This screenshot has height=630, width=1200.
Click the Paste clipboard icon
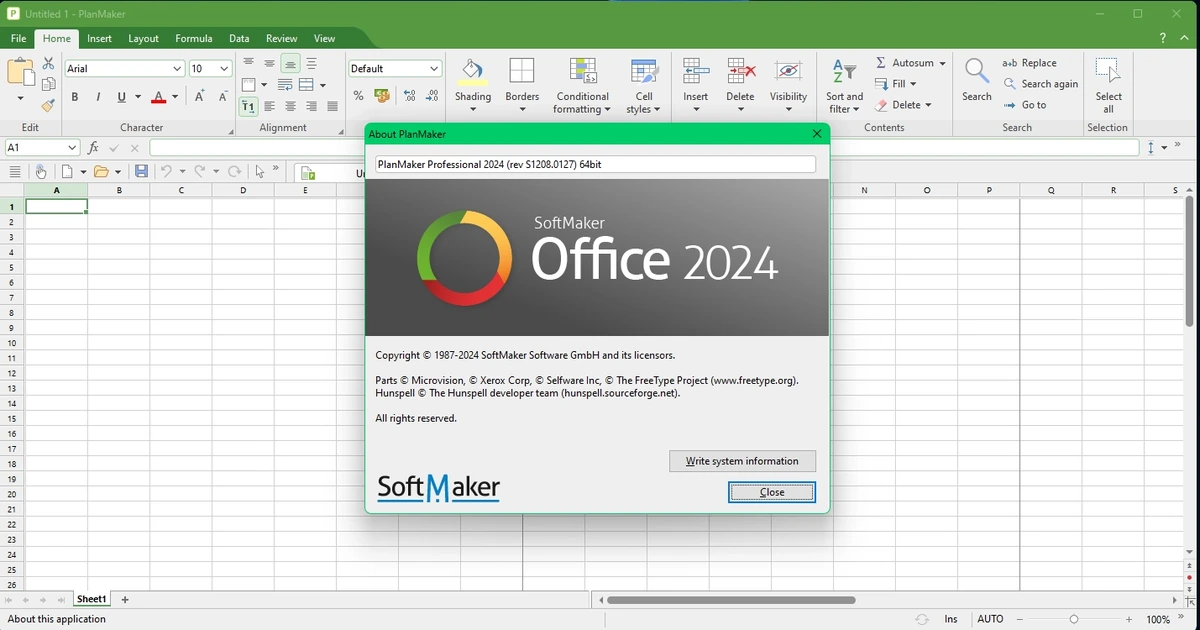[20, 72]
